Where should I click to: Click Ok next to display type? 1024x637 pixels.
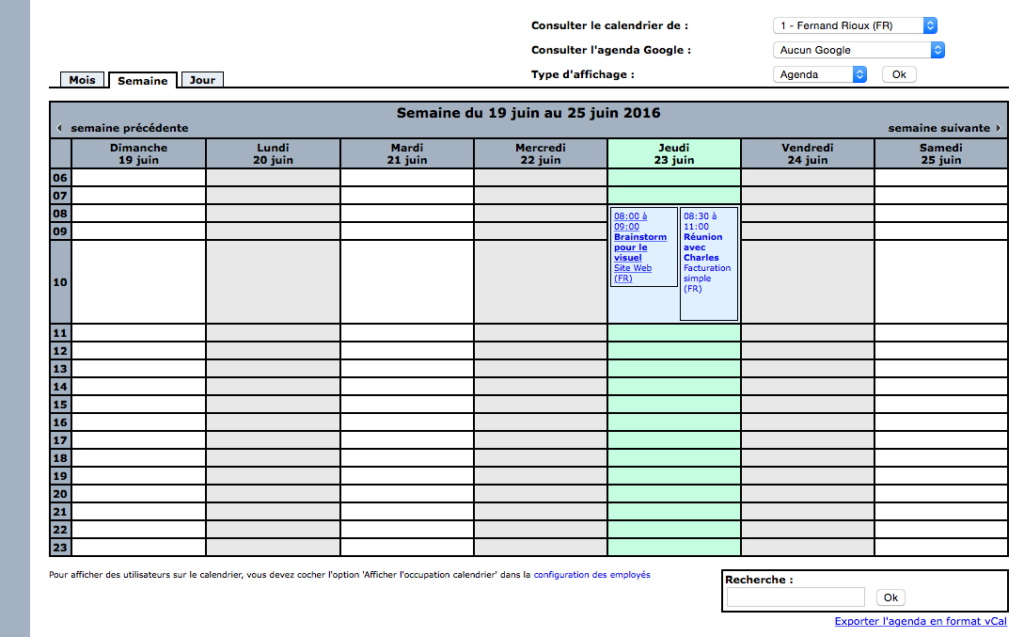pos(898,74)
